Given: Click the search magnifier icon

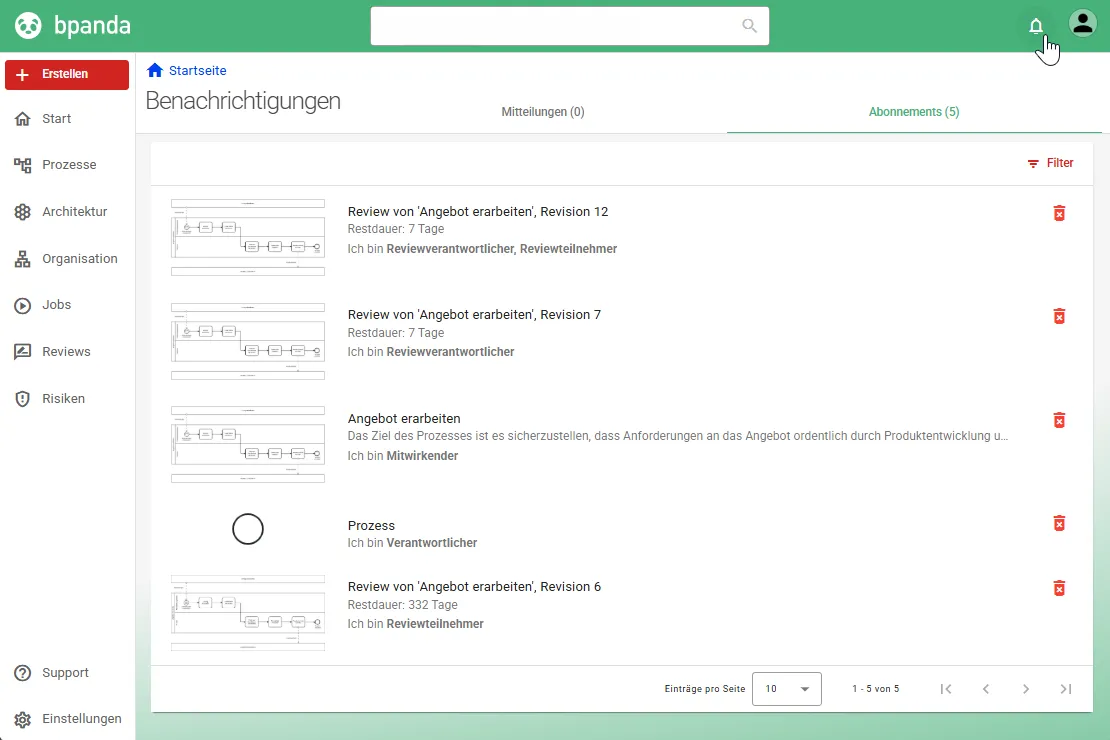Looking at the screenshot, I should click(x=749, y=25).
